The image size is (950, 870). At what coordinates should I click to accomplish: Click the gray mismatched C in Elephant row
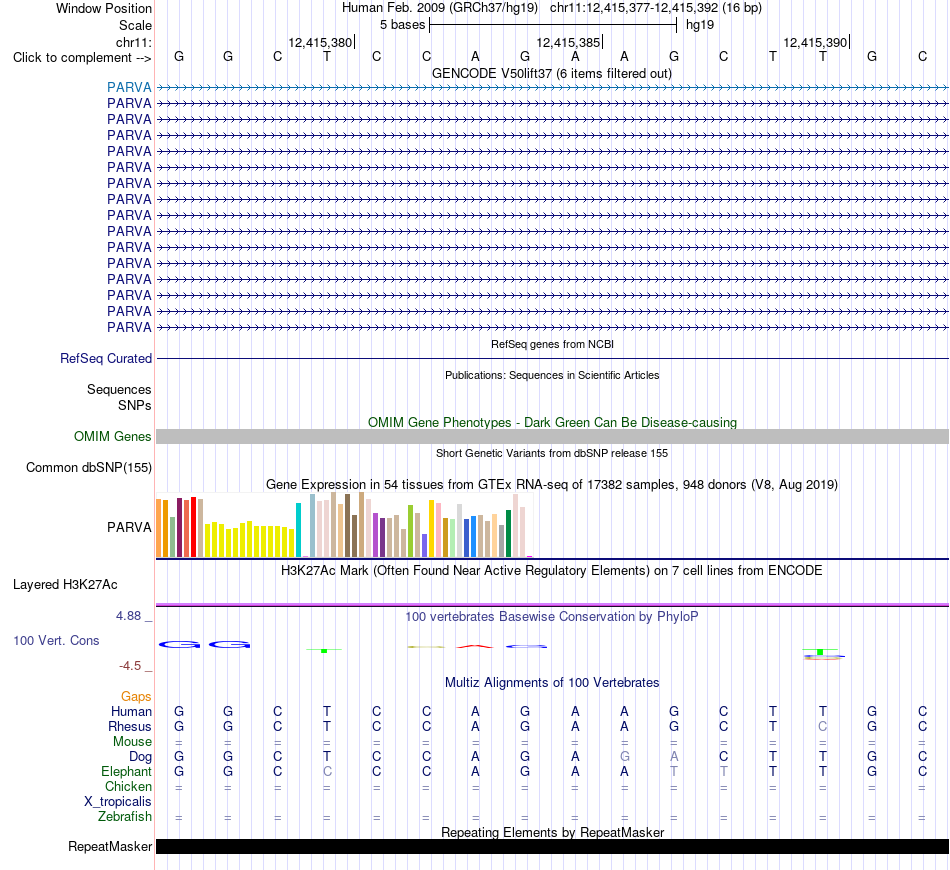(x=327, y=771)
